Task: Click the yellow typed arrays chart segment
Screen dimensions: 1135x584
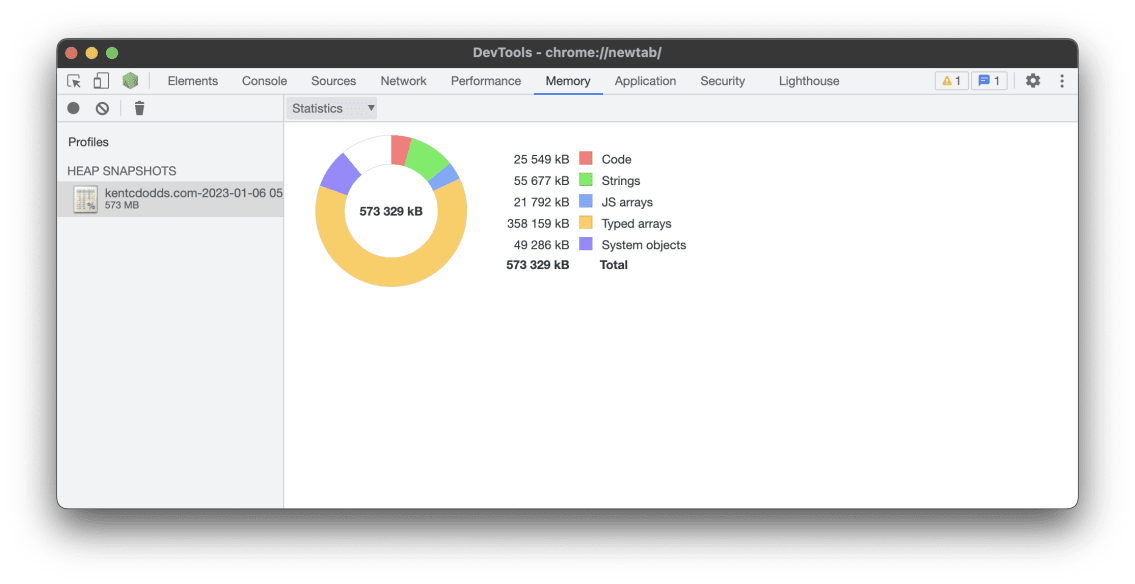Action: pyautogui.click(x=391, y=271)
